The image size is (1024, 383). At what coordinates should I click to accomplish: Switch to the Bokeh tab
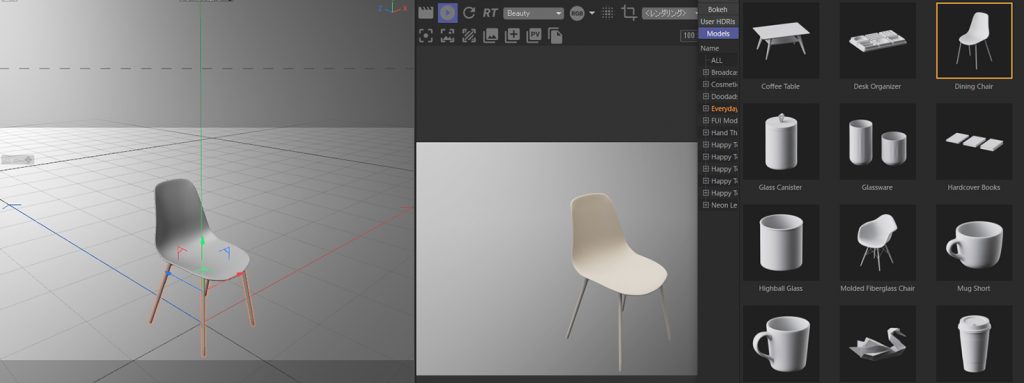[x=718, y=9]
